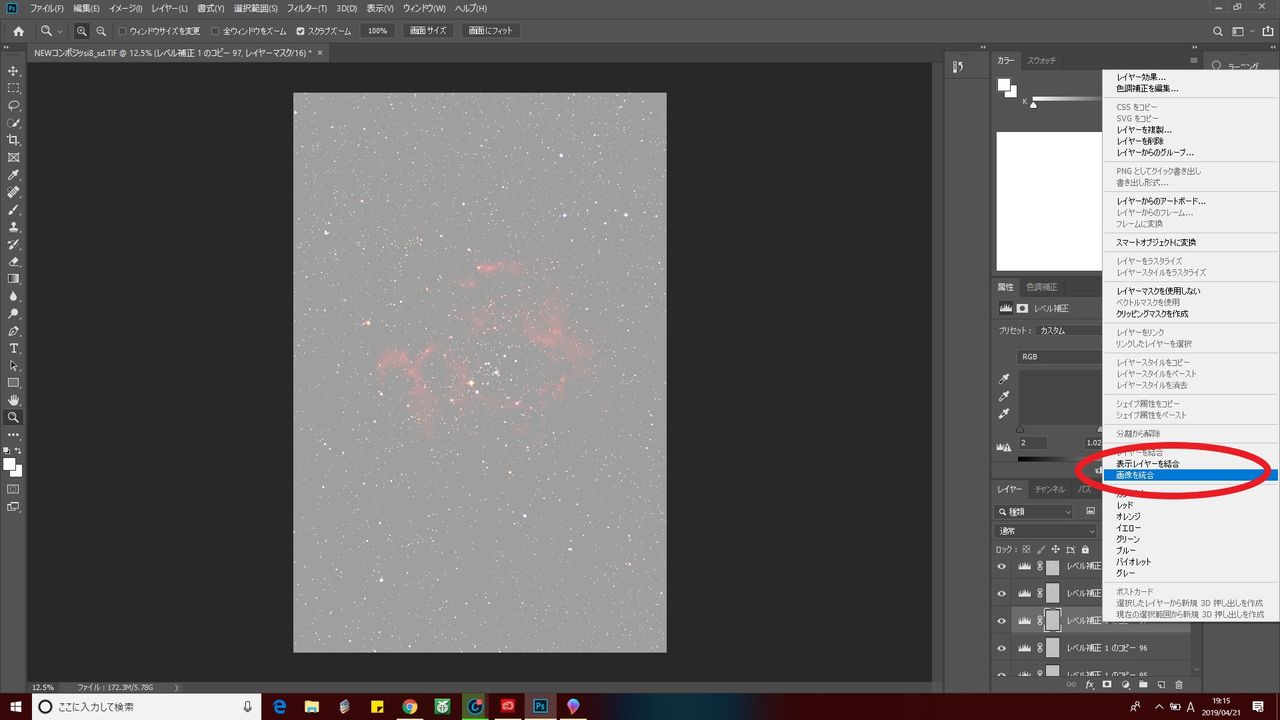Switch to the 色調補正 tab
This screenshot has height=720, width=1280.
click(1041, 287)
